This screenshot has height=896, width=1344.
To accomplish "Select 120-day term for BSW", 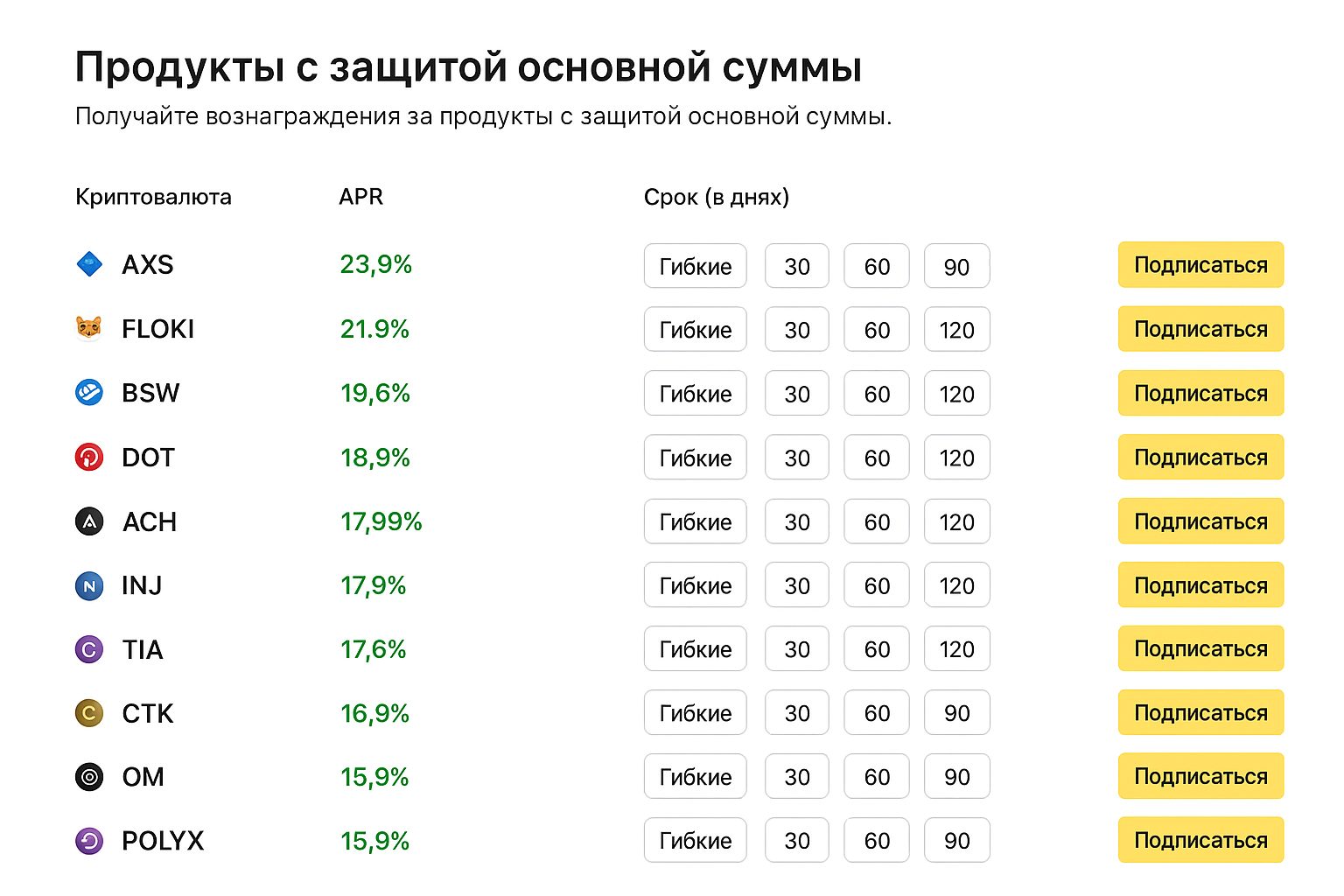I will click(x=956, y=393).
